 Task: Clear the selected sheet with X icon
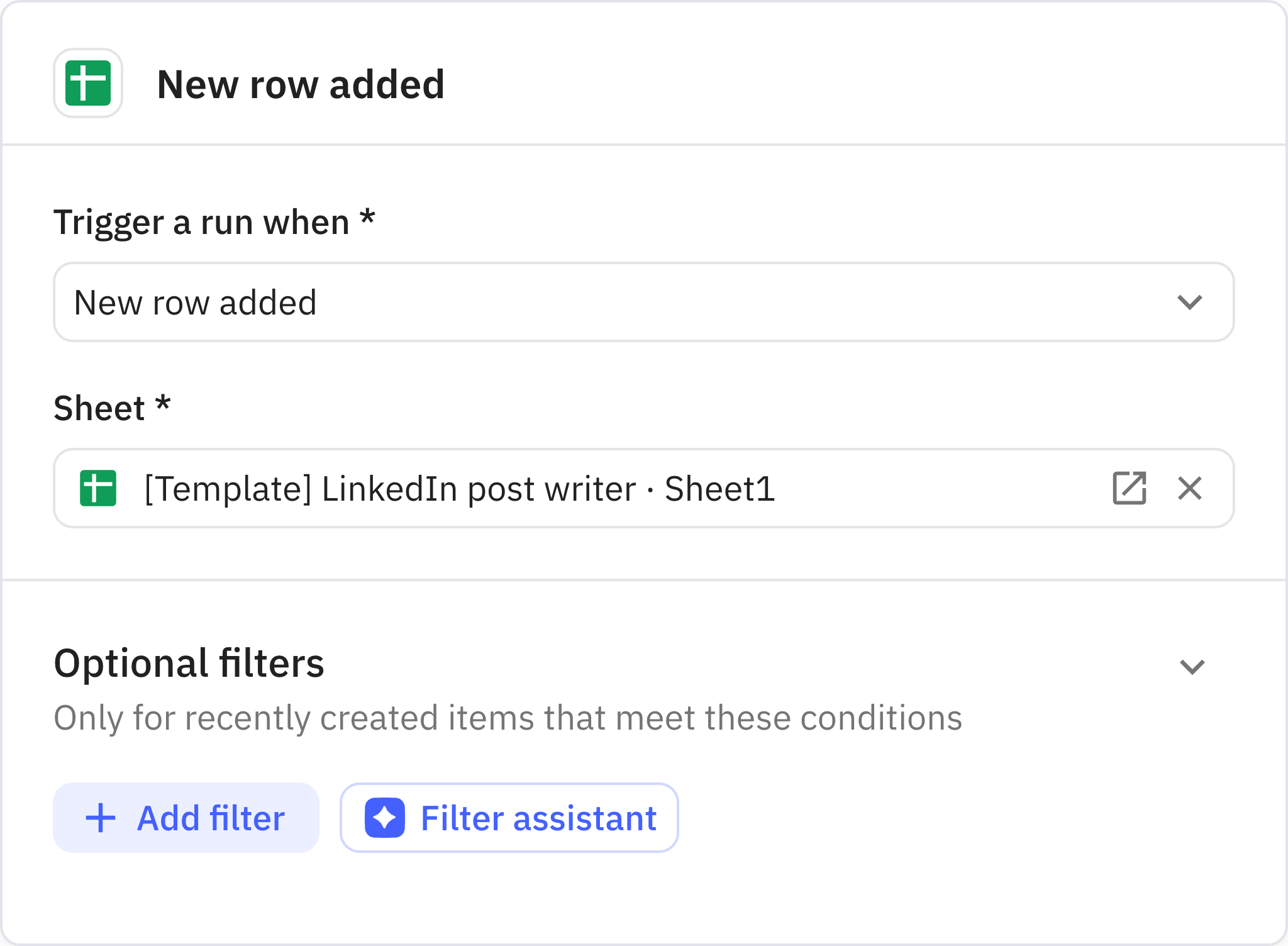pos(1189,488)
